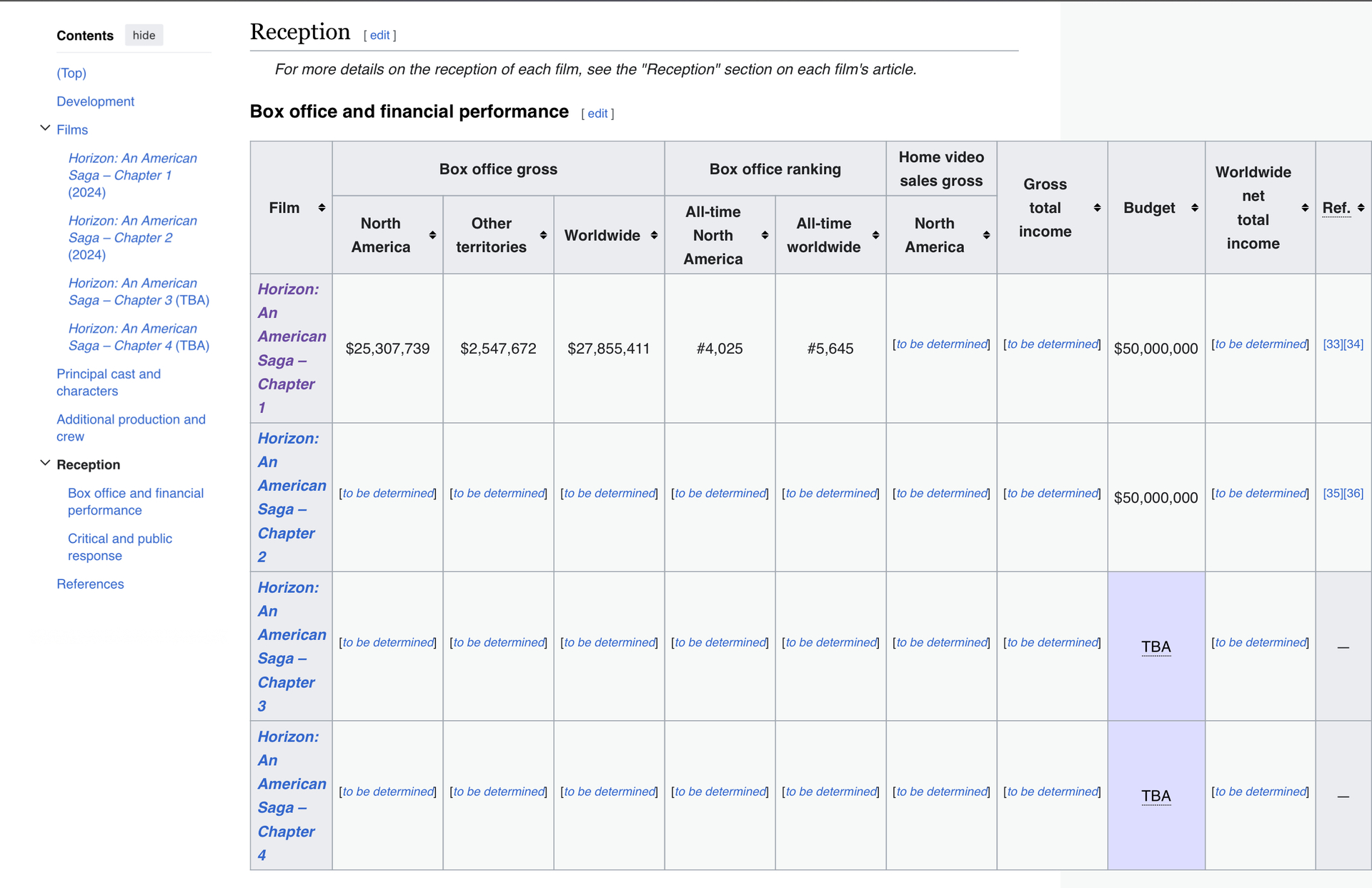1372x888 pixels.
Task: Sort by Home video North America arrows
Action: [986, 235]
